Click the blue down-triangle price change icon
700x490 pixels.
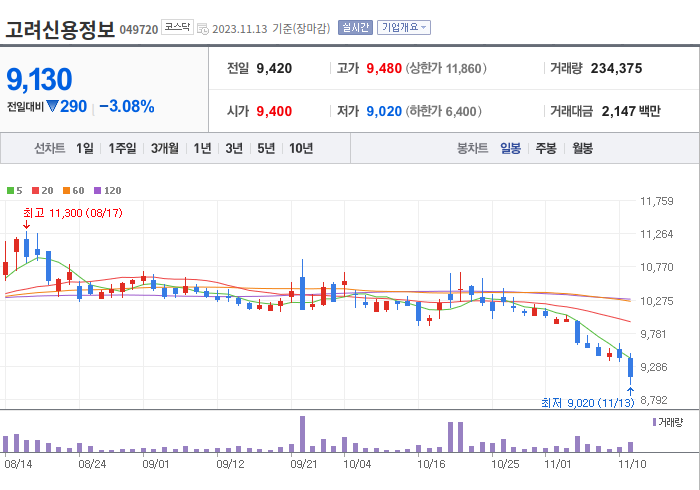click(52, 107)
